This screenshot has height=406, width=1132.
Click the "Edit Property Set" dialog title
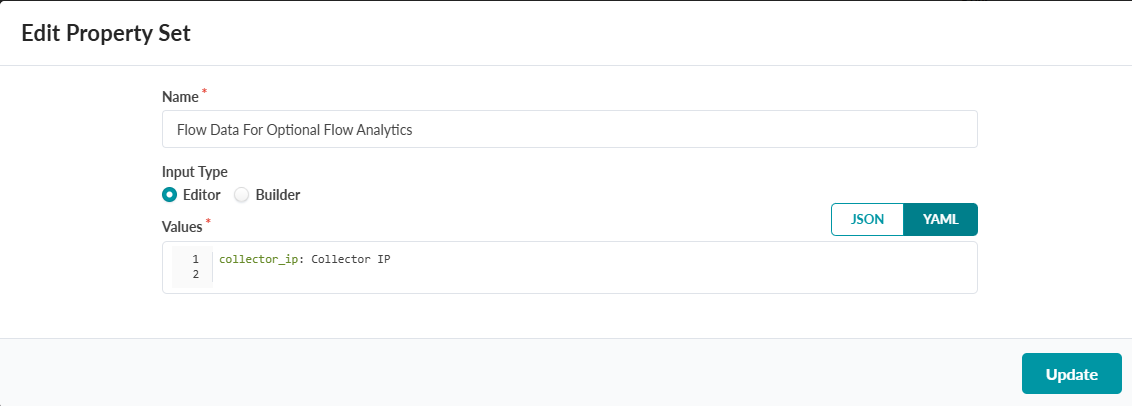[106, 33]
